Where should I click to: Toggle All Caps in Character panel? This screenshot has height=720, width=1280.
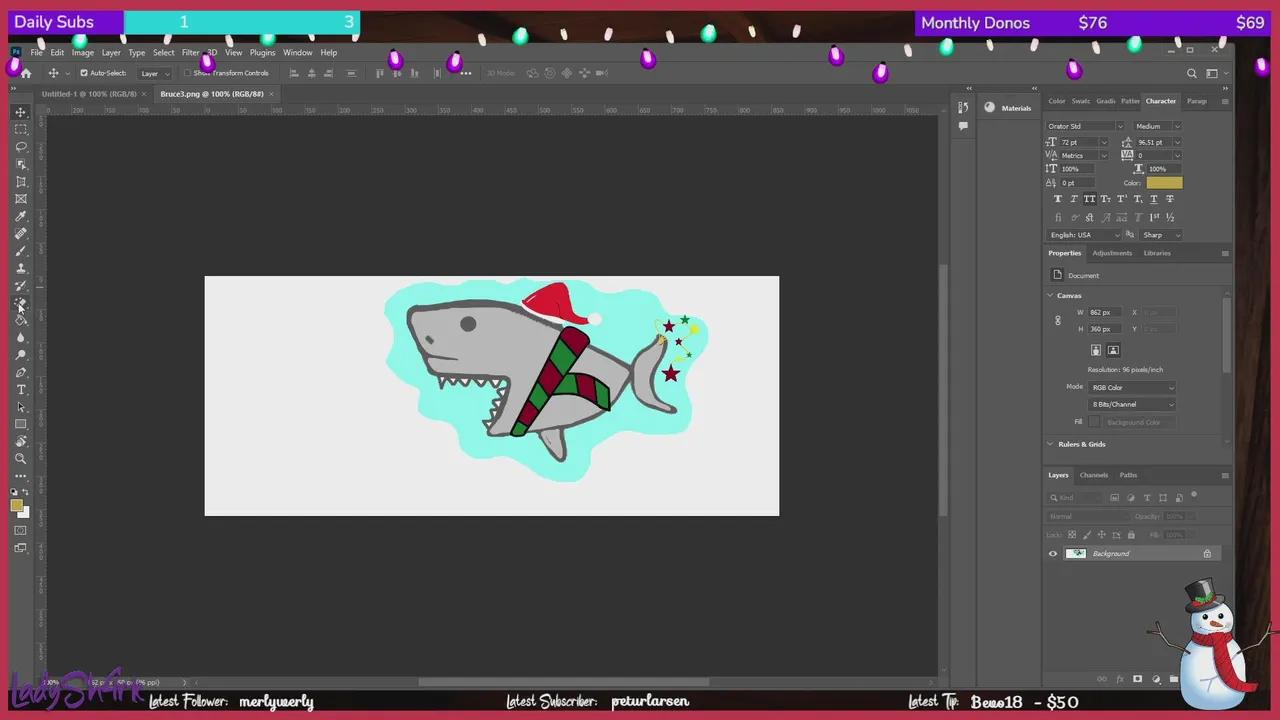click(x=1090, y=199)
